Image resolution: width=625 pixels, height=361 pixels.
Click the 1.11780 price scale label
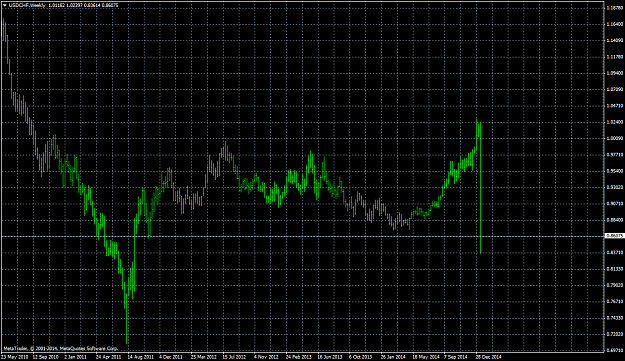(x=615, y=57)
